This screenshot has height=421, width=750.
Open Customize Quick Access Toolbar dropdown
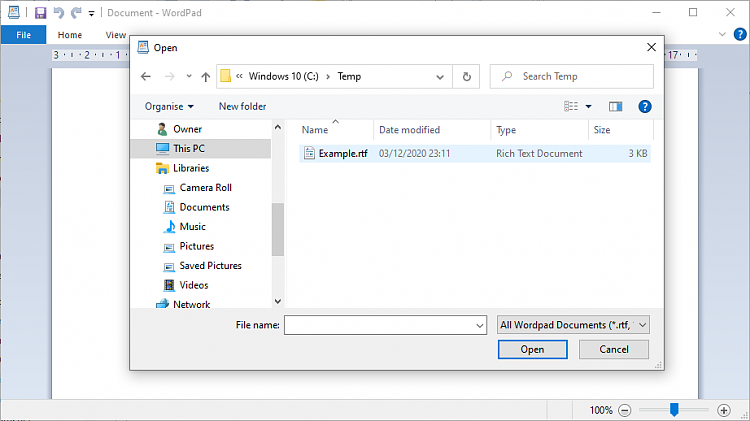point(91,13)
